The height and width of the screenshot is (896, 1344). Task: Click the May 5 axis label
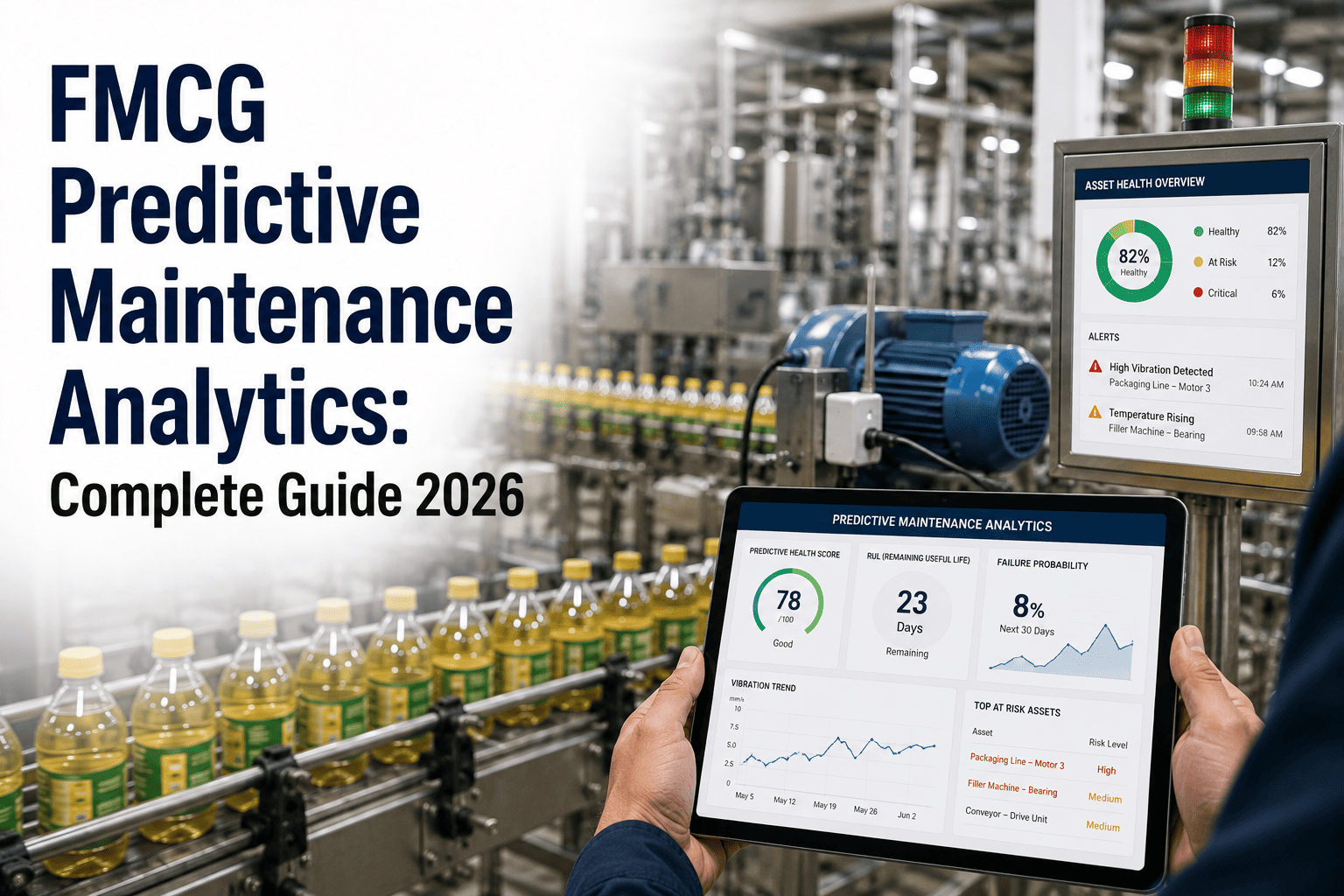click(x=744, y=796)
